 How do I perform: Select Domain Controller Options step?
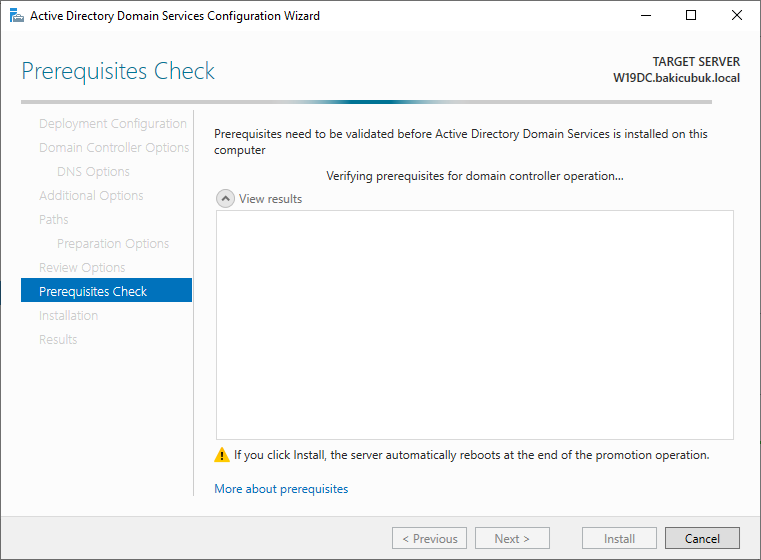pos(114,148)
